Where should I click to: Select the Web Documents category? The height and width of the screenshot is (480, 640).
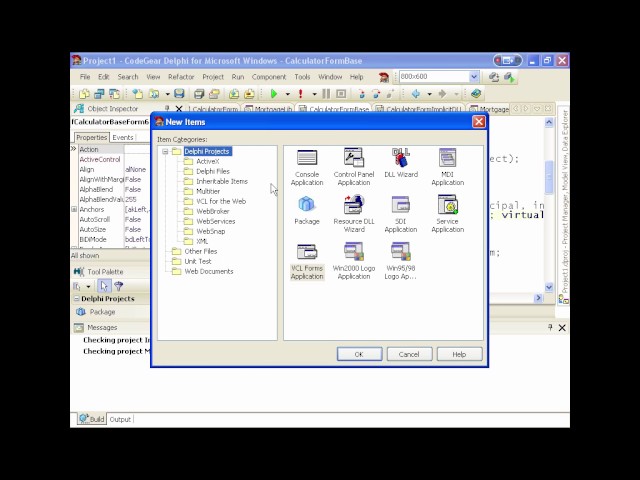tap(209, 271)
